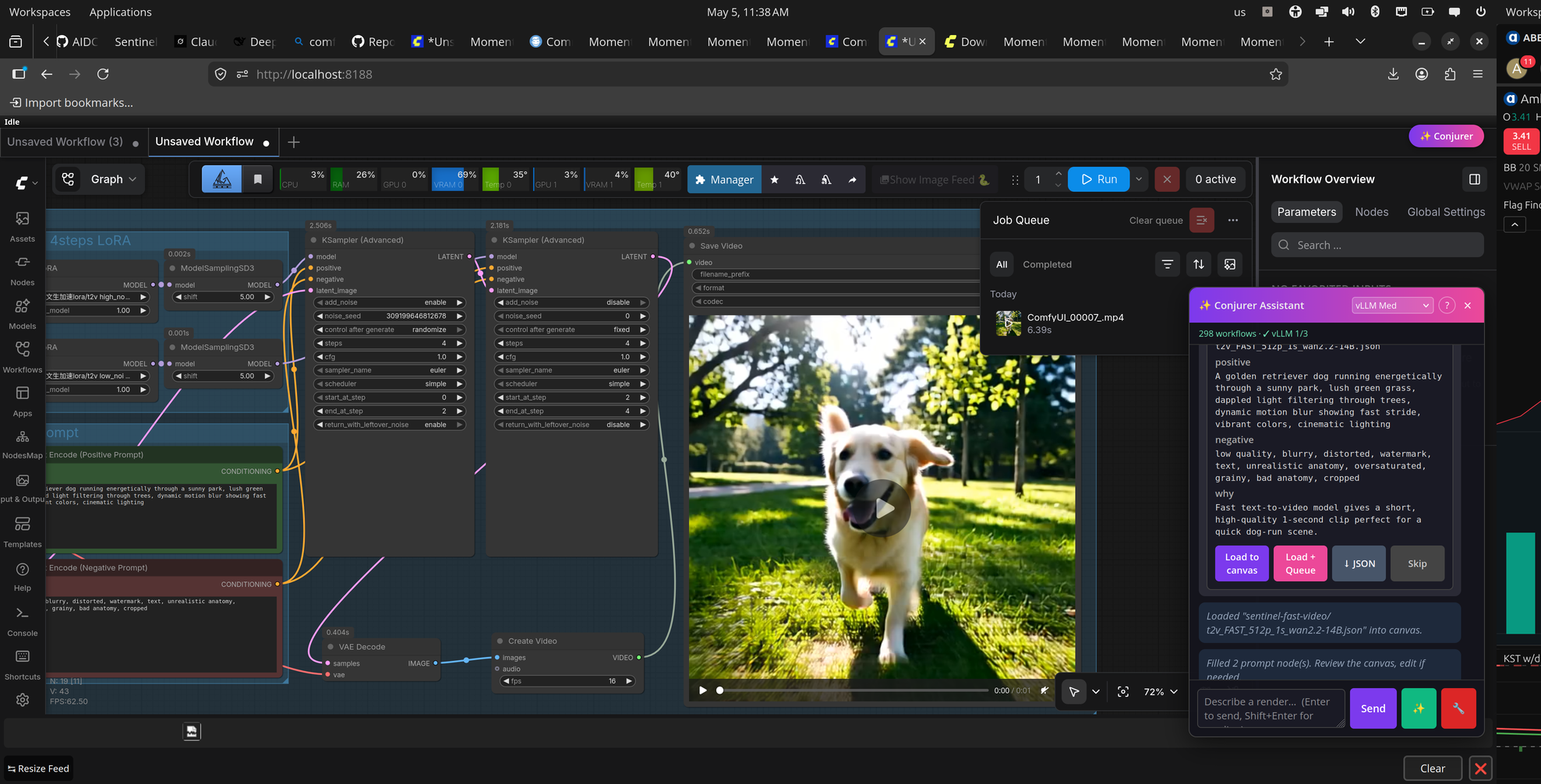Click the Search field in Workflow Overview
The image size is (1541, 784).
point(1377,245)
